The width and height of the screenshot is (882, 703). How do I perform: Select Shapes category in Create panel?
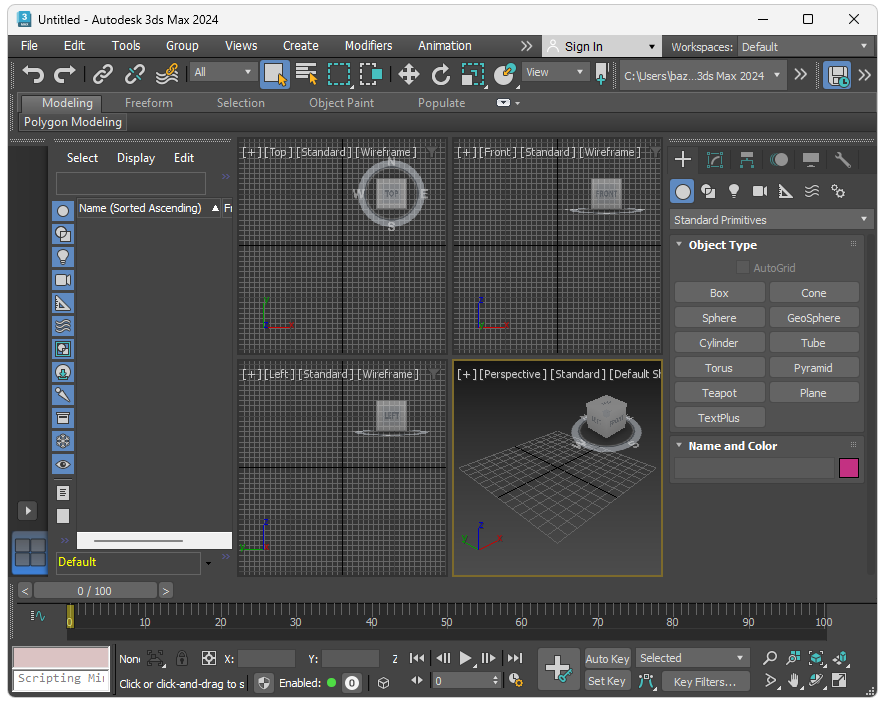(708, 192)
